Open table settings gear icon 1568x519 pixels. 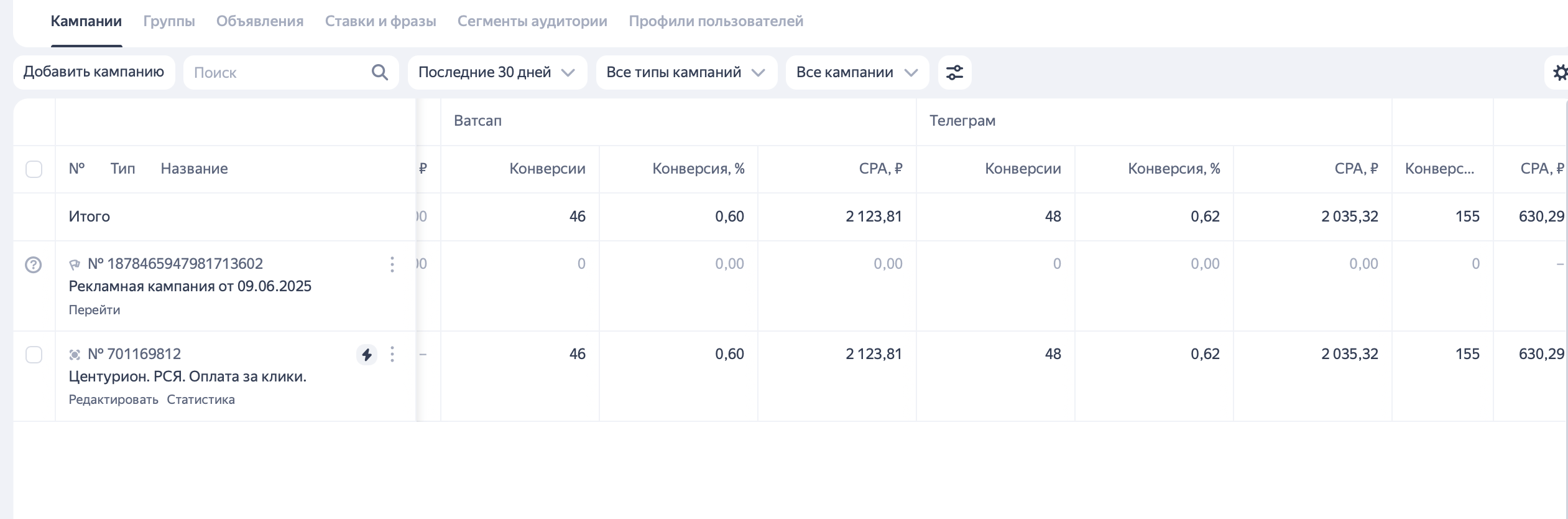click(1559, 73)
